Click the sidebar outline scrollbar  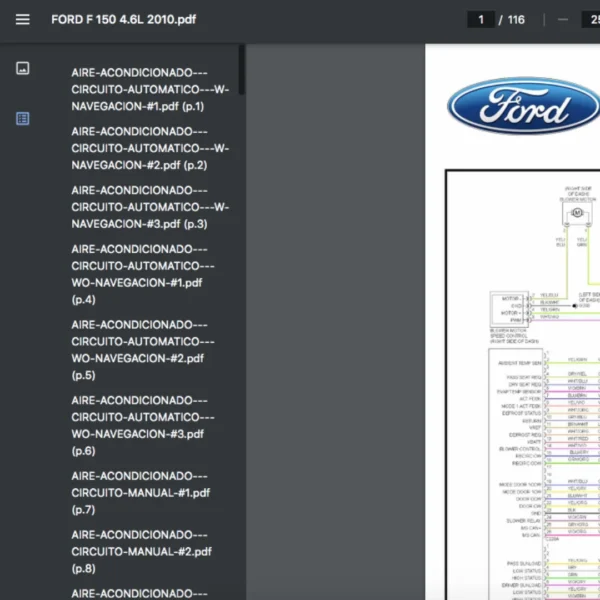coord(241,70)
